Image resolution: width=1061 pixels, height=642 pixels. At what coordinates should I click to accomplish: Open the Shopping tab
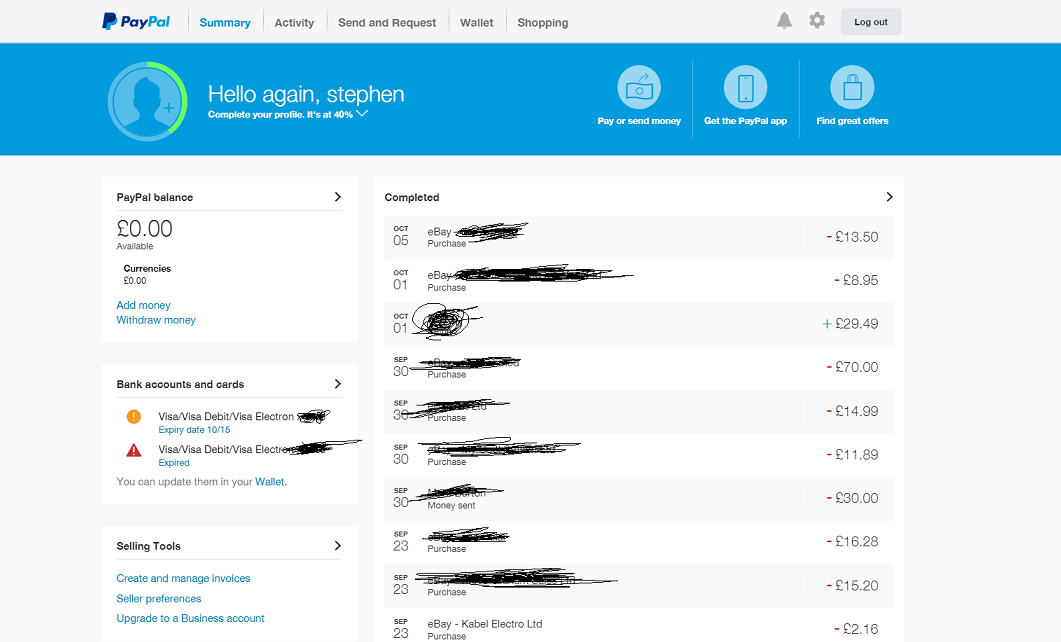543,22
